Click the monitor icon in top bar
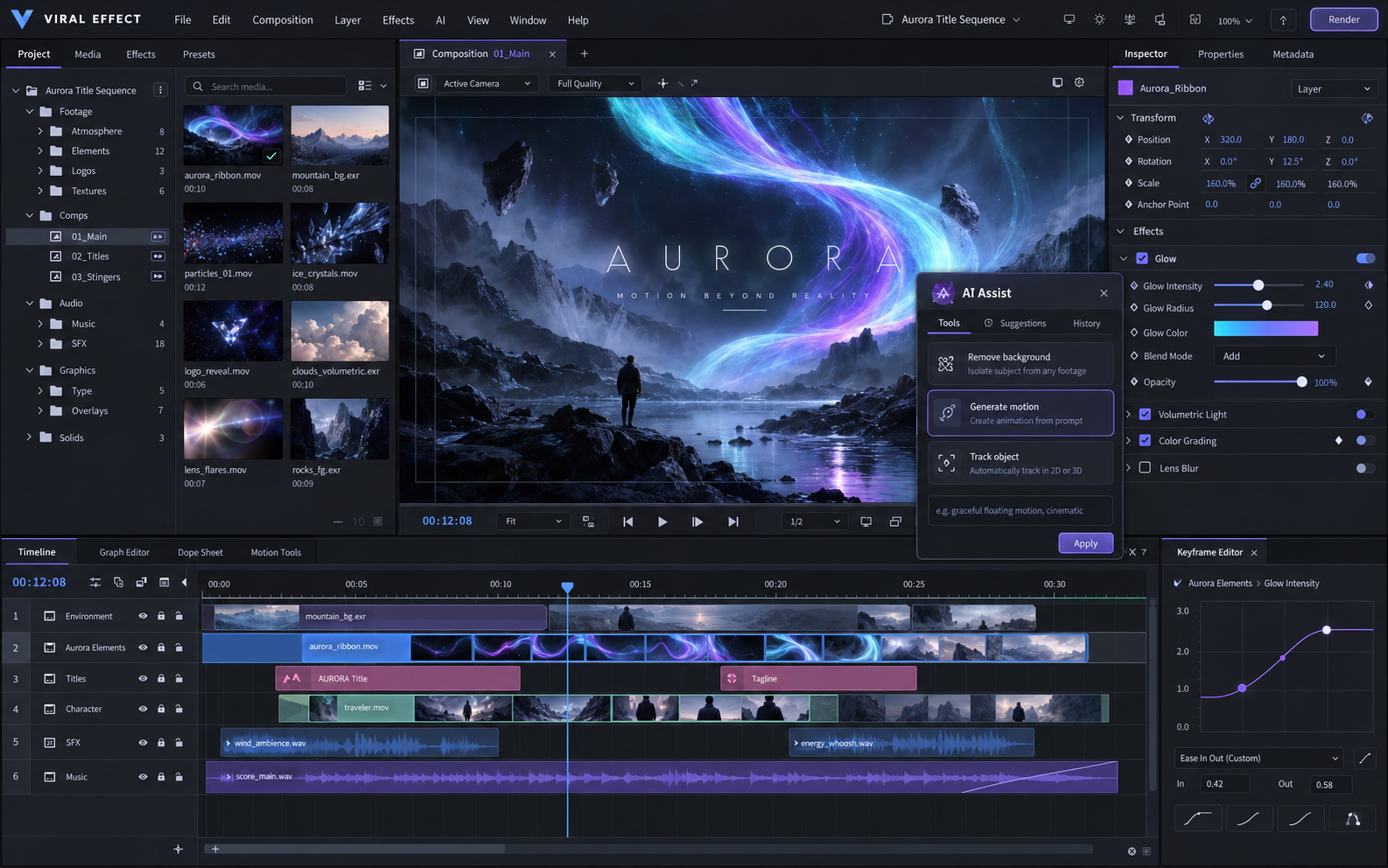The height and width of the screenshot is (868, 1388). (1069, 19)
